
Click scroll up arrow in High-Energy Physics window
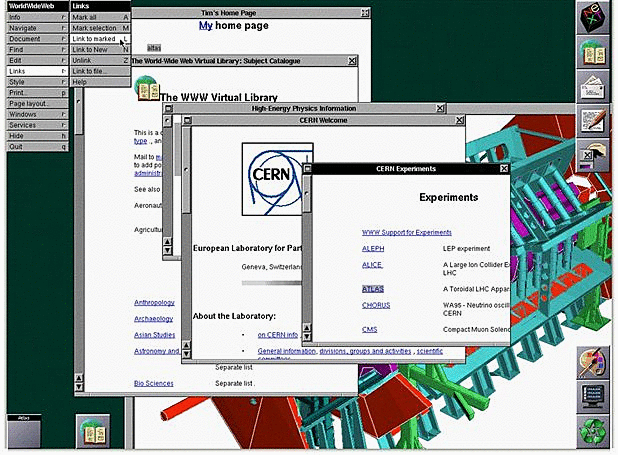pos(168,241)
